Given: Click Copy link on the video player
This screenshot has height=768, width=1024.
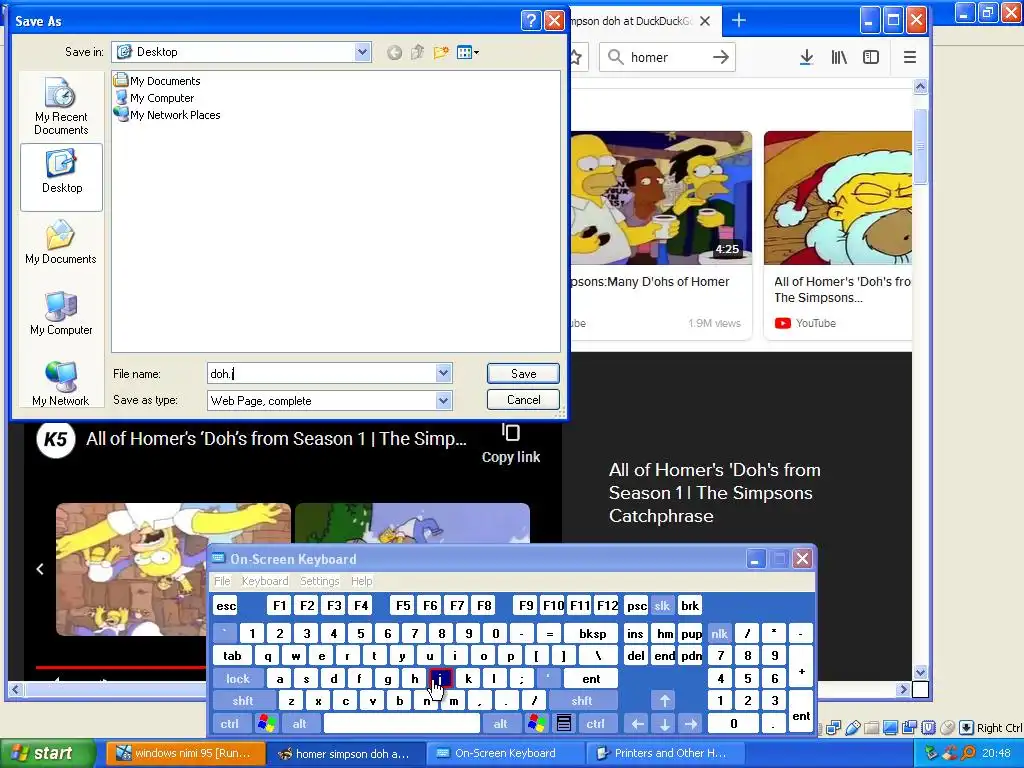Looking at the screenshot, I should (x=511, y=444).
